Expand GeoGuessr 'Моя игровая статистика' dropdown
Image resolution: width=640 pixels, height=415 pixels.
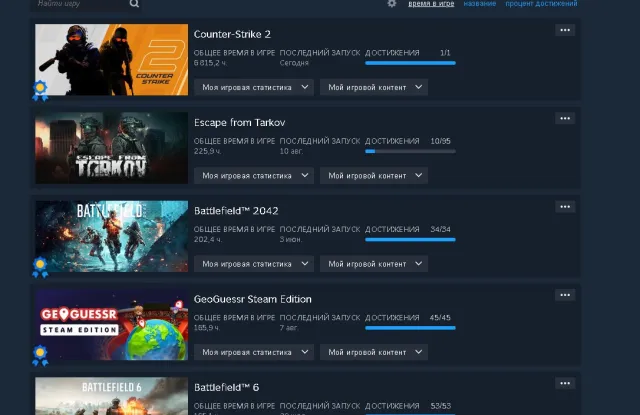point(254,352)
